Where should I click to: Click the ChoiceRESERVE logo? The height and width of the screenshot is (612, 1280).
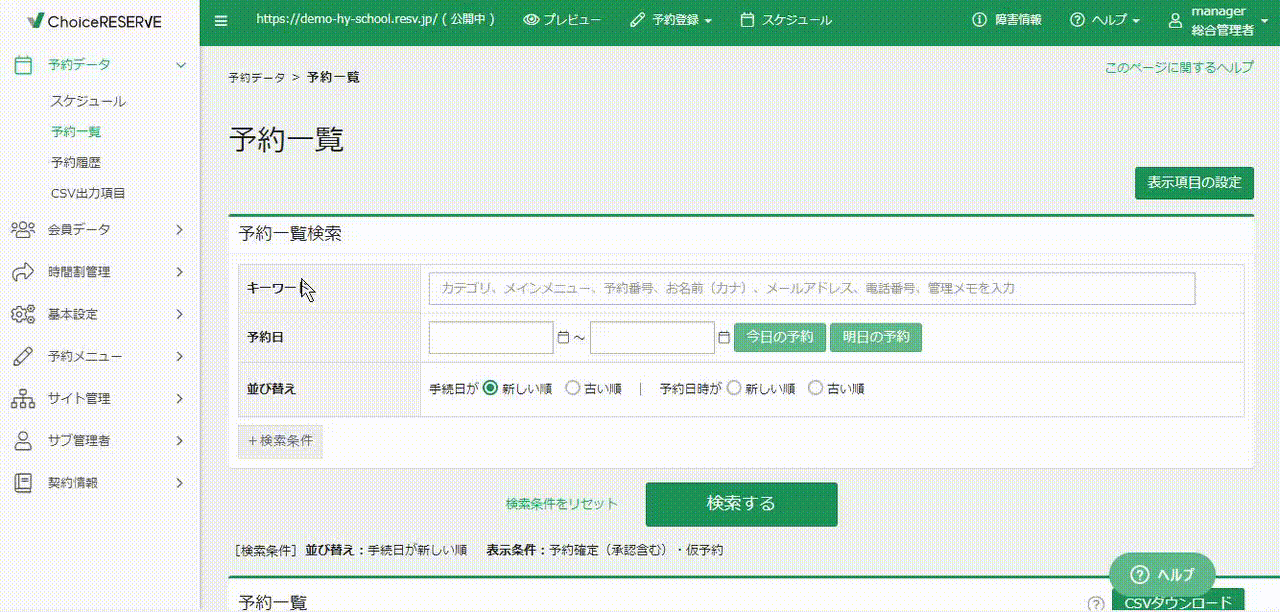94,21
